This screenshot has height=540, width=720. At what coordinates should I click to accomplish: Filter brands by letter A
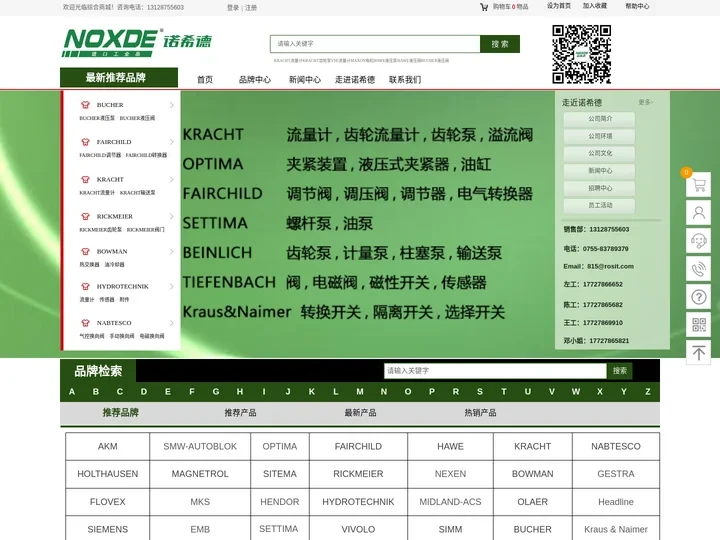[x=72, y=392]
